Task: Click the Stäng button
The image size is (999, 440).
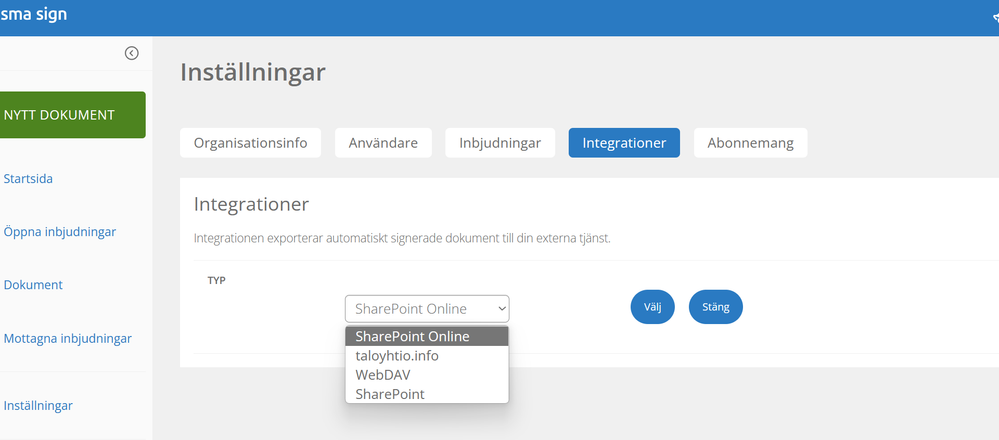Action: pyautogui.click(x=715, y=307)
